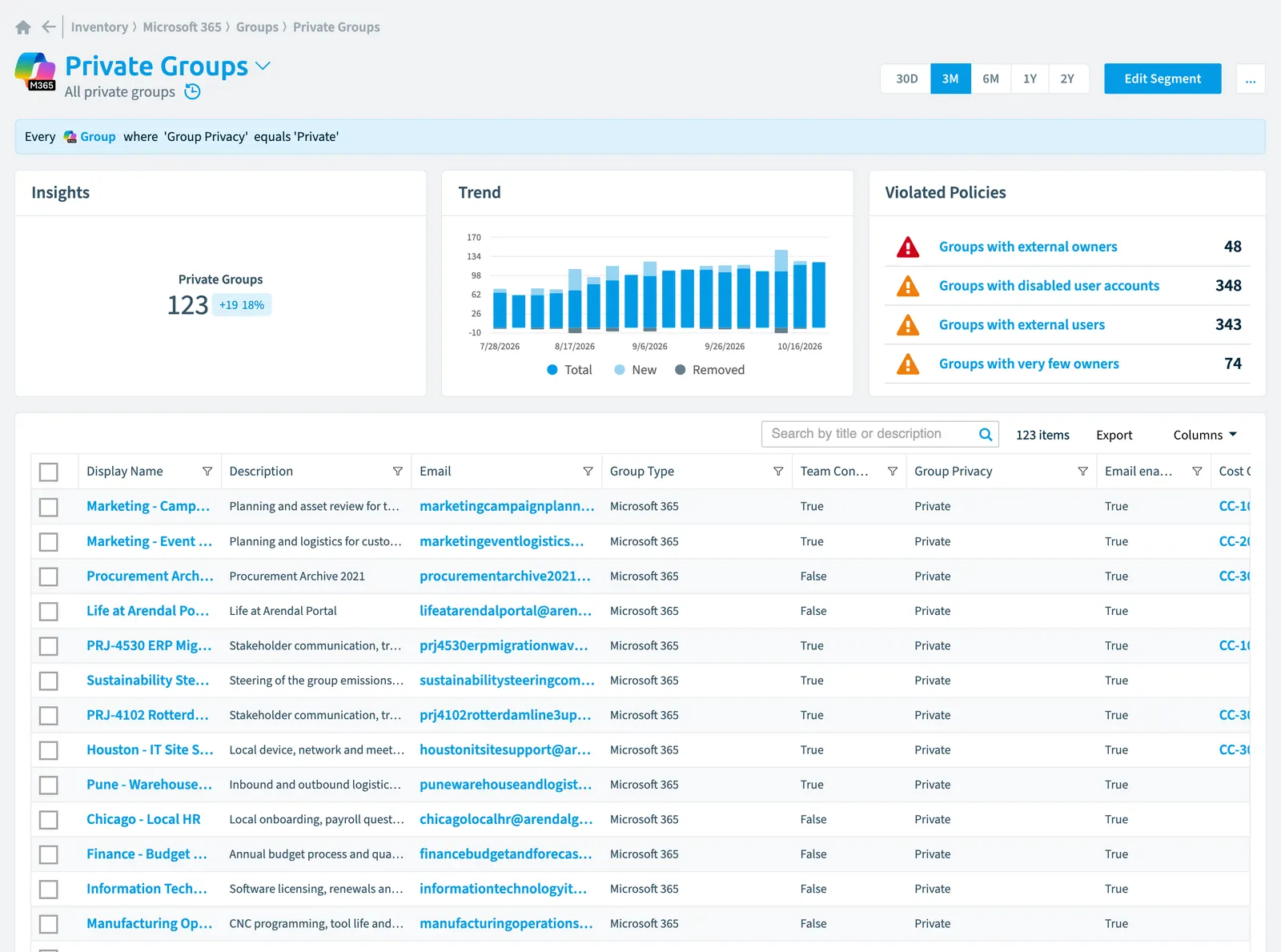Select the 6M time range

(990, 78)
